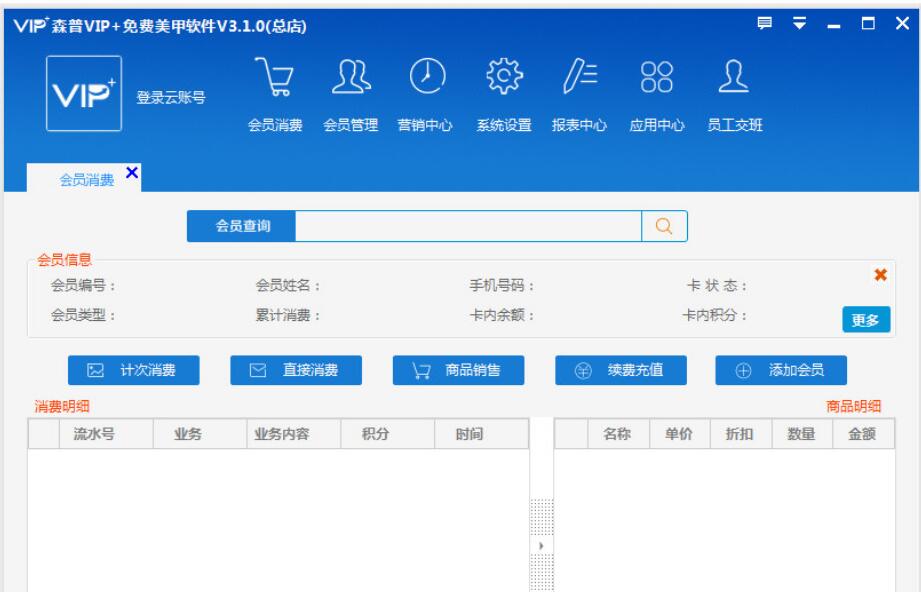
Task: Open 报表中心 pencil icon
Action: click(x=580, y=76)
